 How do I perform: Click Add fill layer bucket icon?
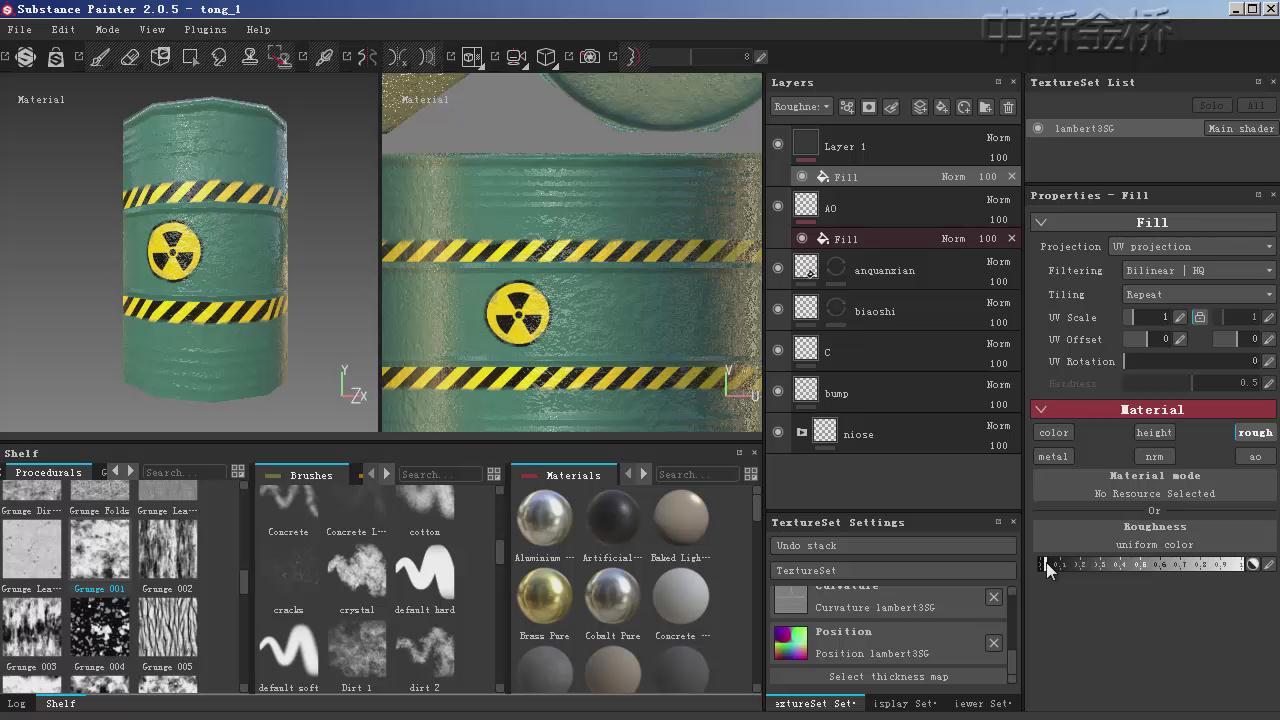(942, 107)
